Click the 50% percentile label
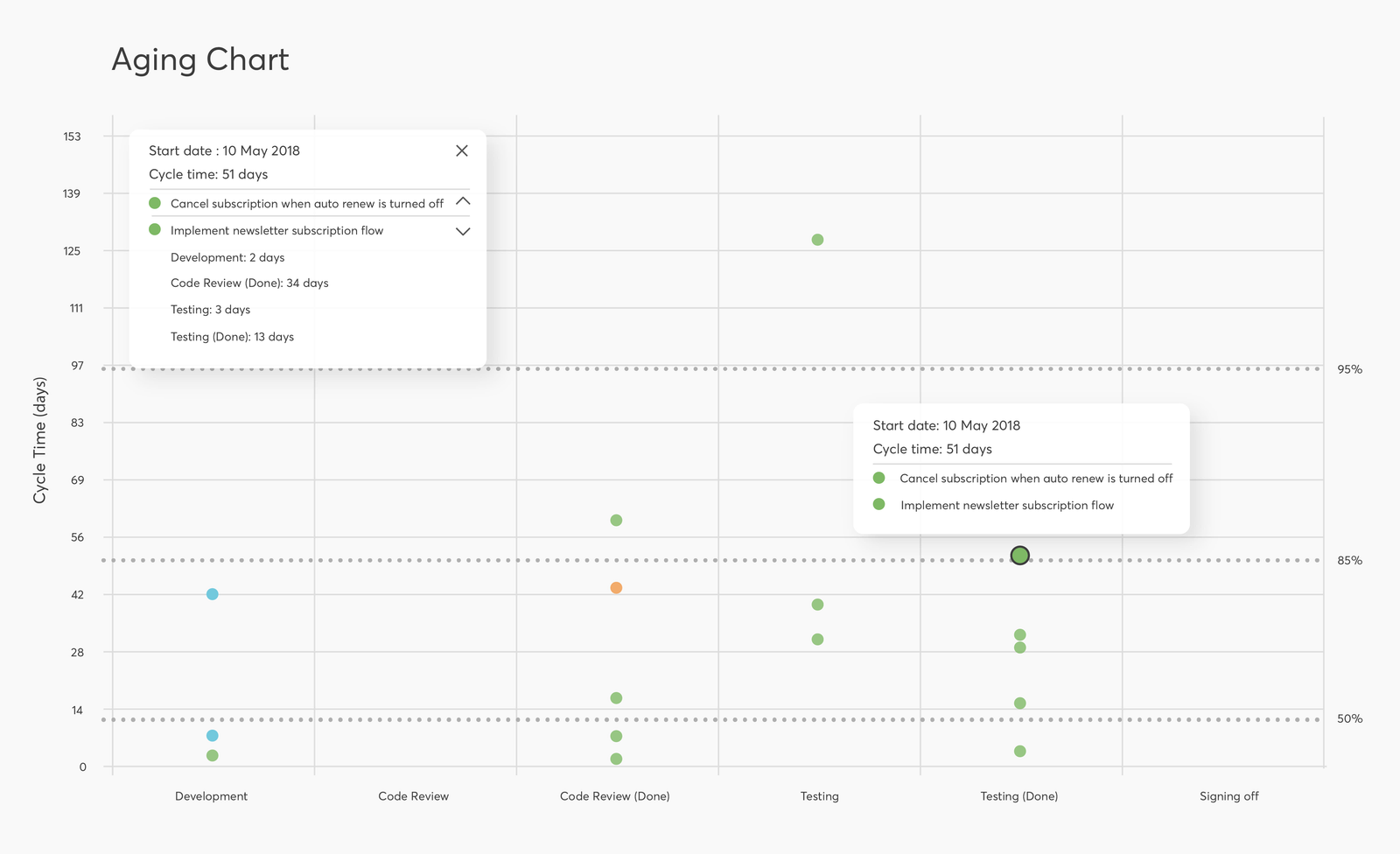Viewport: 1400px width, 854px height. coord(1349,719)
